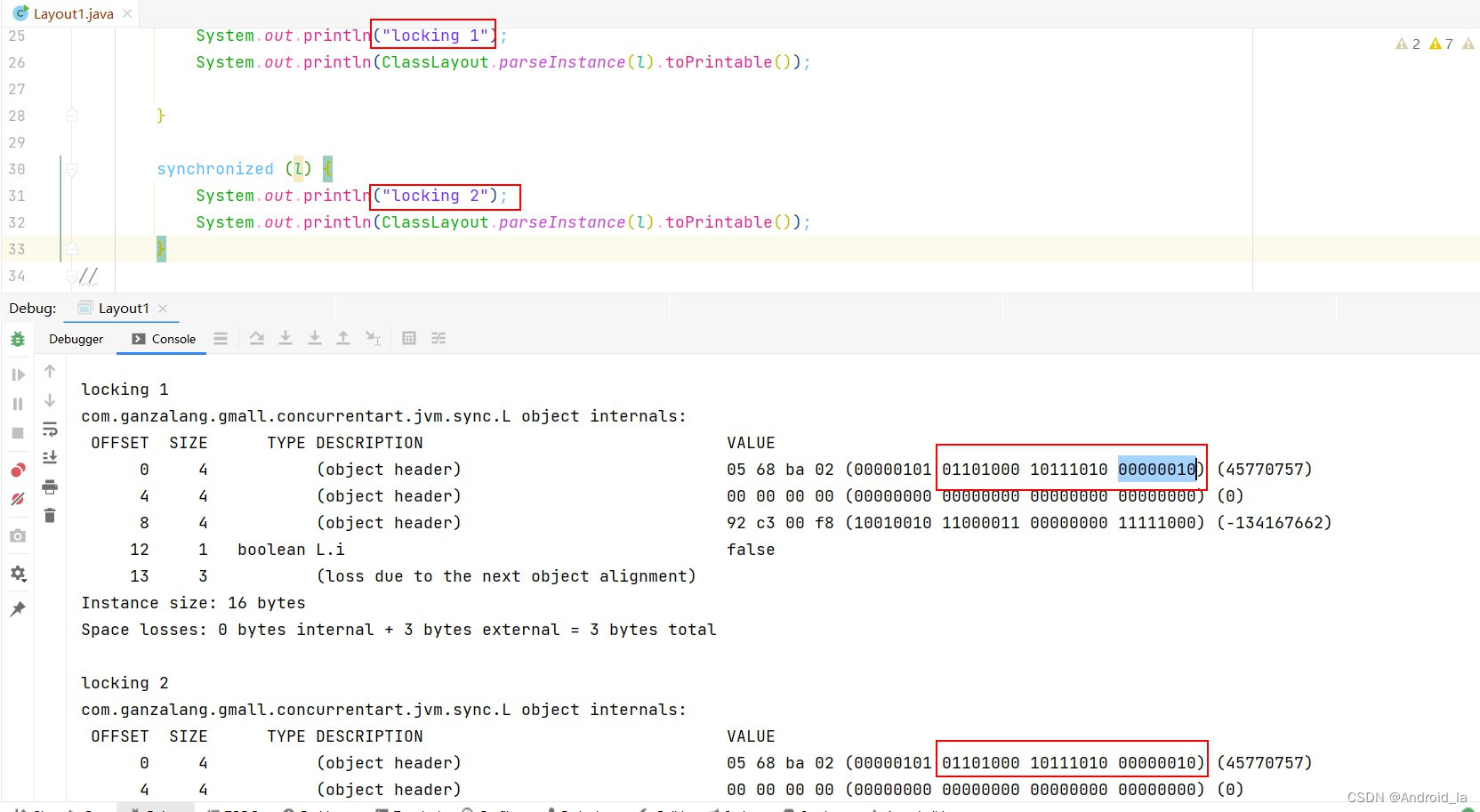Click threads layout lines icon next to Console

click(221, 338)
